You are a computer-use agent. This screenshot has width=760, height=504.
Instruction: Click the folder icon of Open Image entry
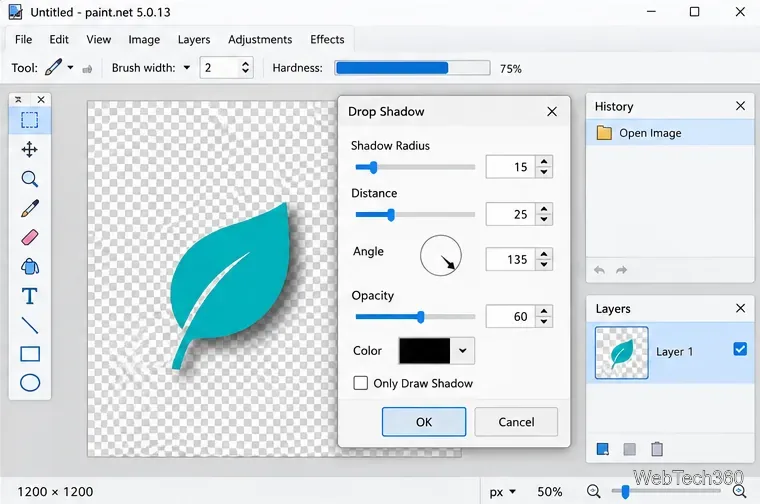[604, 133]
